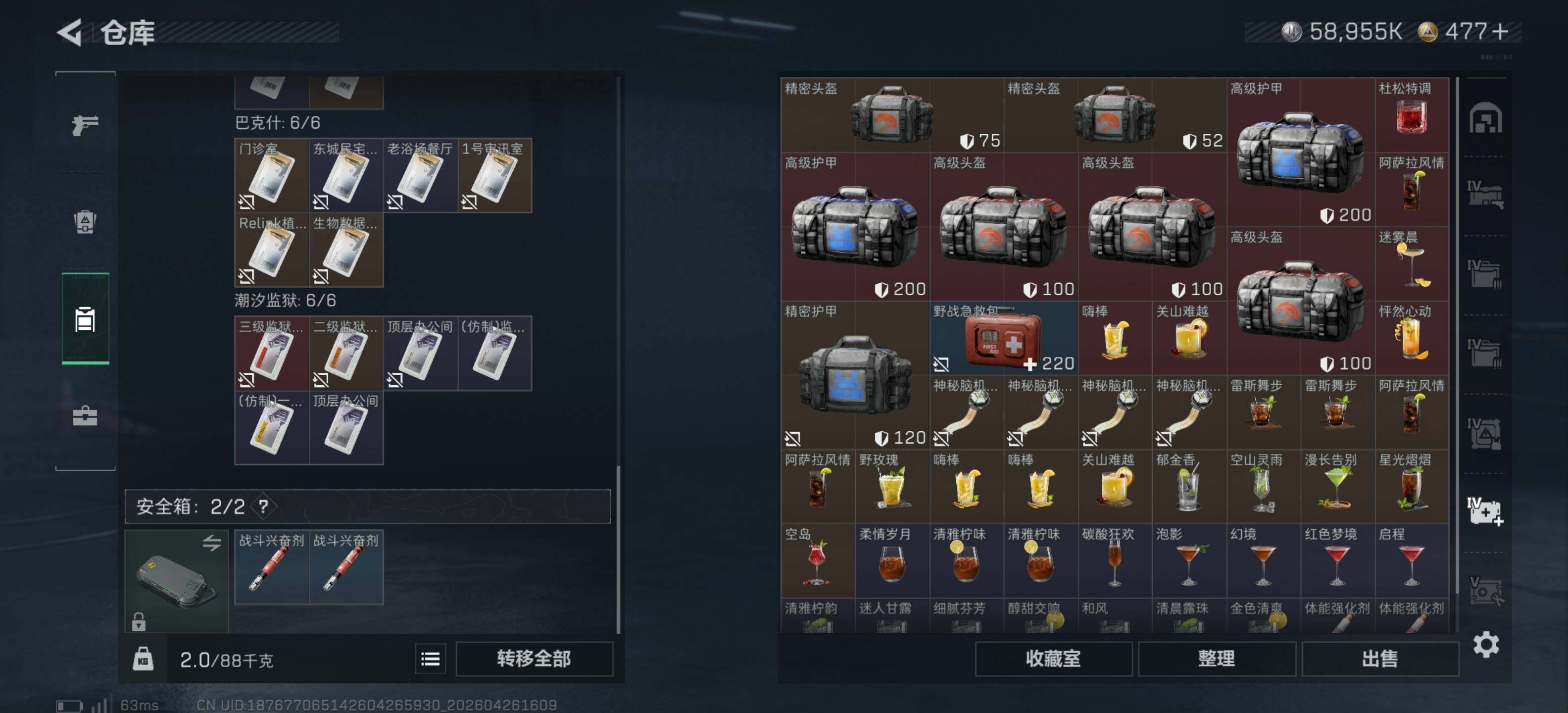Open the settings gear icon
This screenshot has height=713, width=1568.
click(x=1485, y=644)
